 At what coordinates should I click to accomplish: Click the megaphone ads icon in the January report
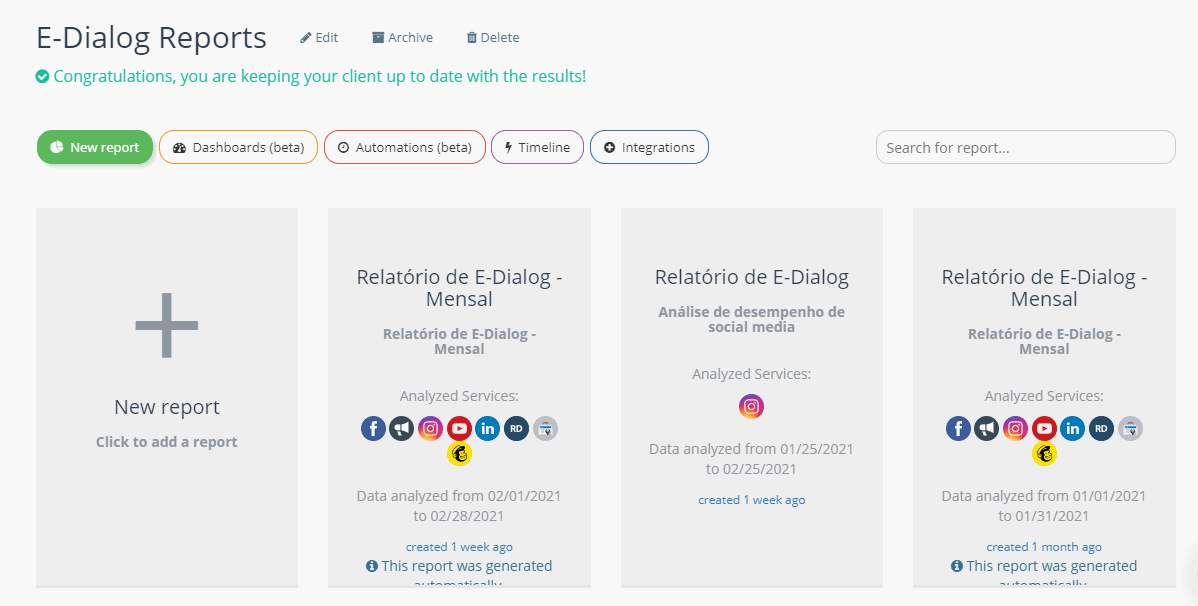pyautogui.click(x=987, y=429)
